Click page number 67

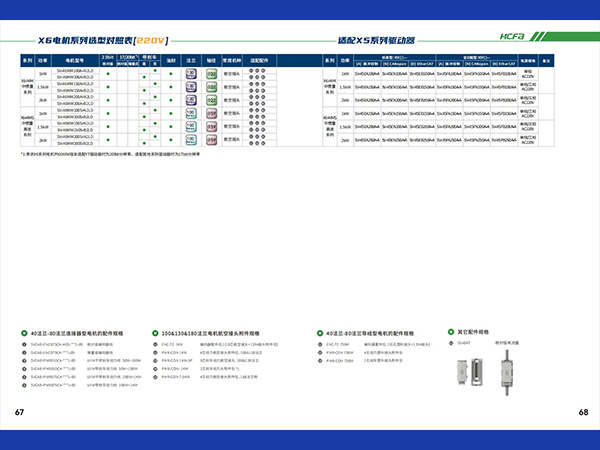pos(19,412)
